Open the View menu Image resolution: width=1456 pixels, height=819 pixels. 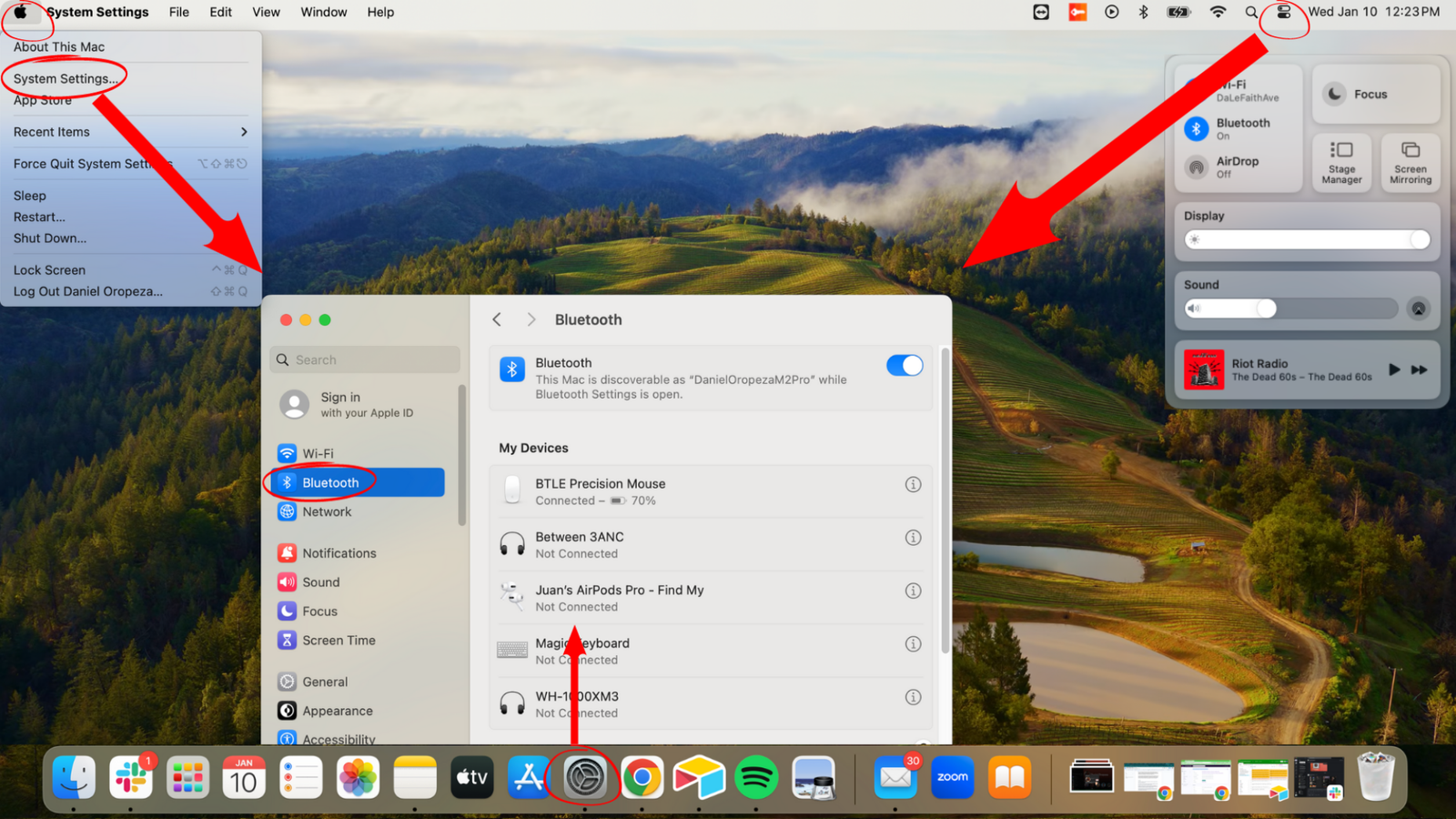pos(266,12)
